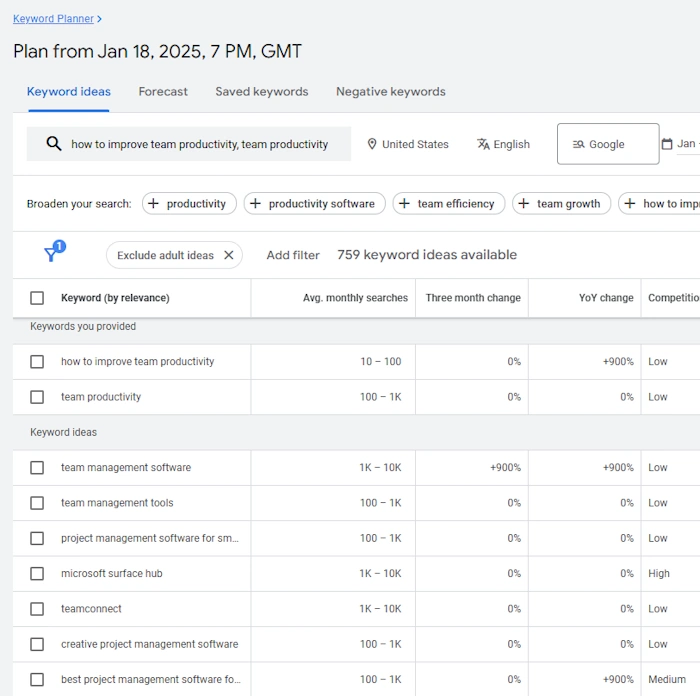Click 'team management software' keyword text
The width and height of the screenshot is (700, 696).
pos(126,467)
